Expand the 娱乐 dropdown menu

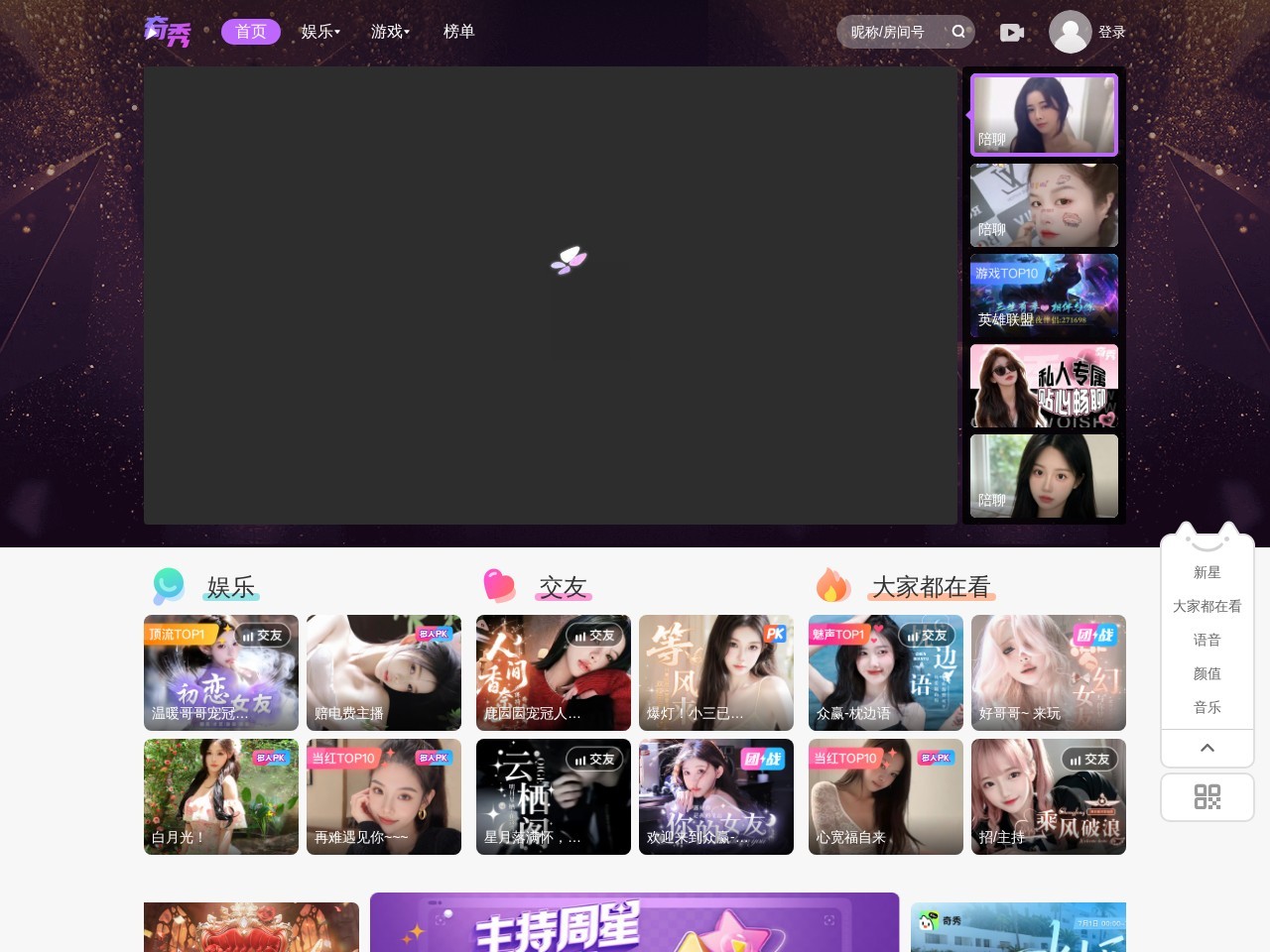click(320, 32)
